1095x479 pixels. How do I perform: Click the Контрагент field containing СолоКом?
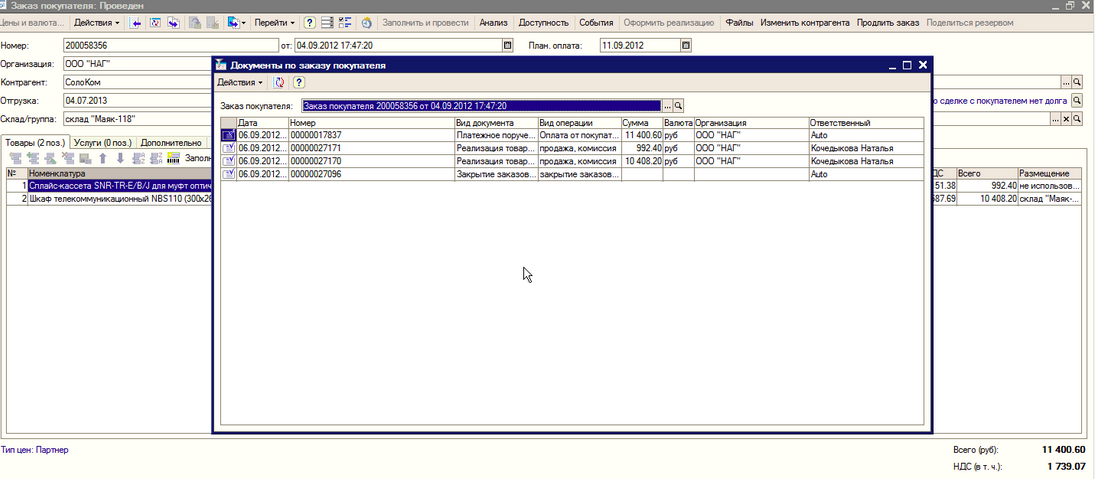pyautogui.click(x=137, y=82)
